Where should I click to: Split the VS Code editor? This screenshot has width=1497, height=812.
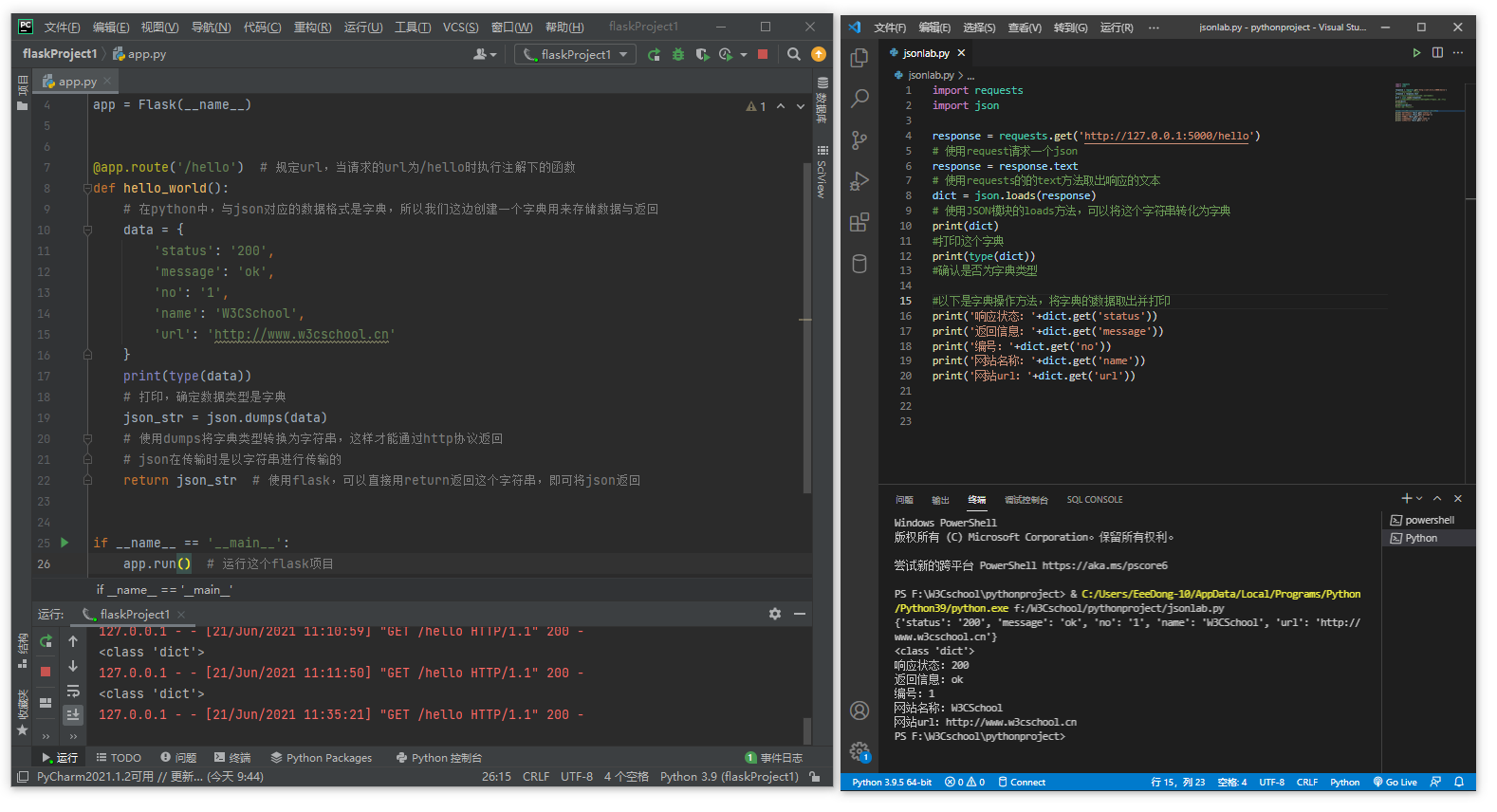tap(1437, 53)
